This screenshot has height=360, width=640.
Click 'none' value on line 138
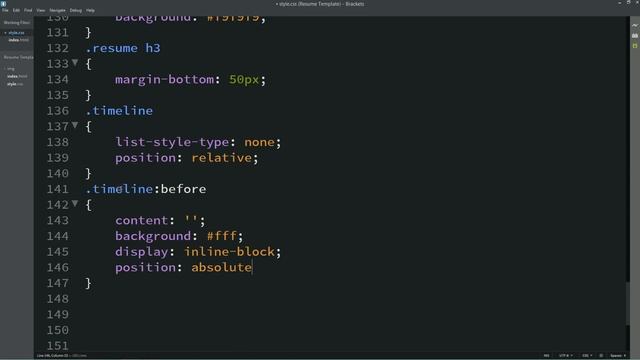point(259,142)
